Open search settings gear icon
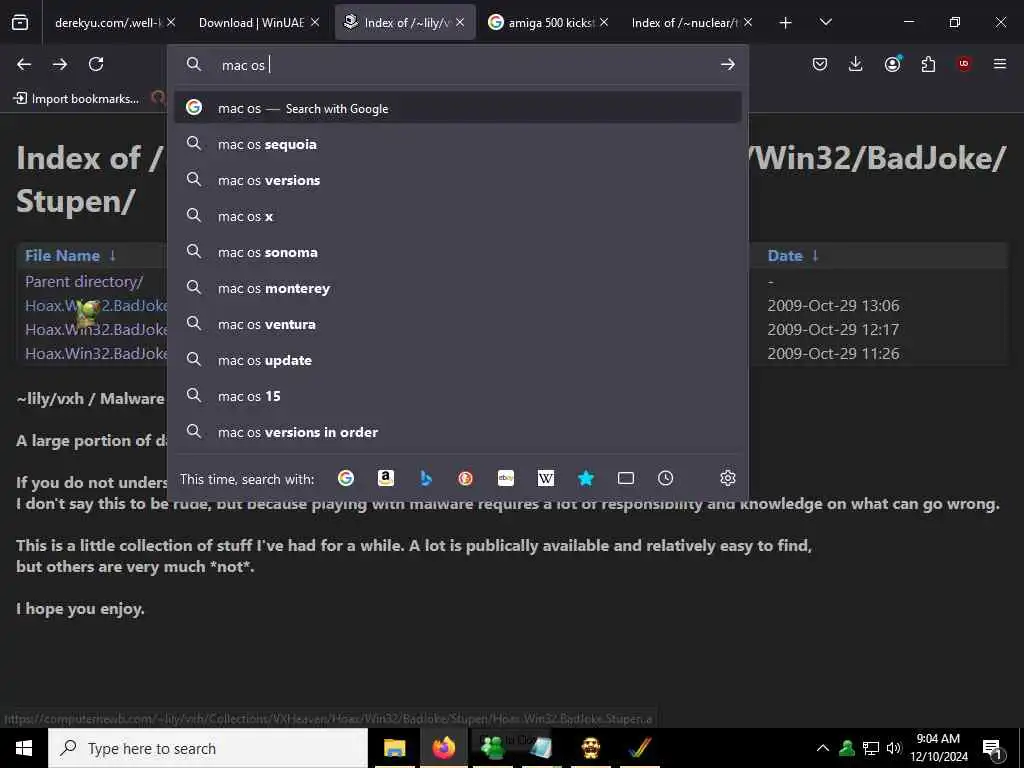 point(728,479)
